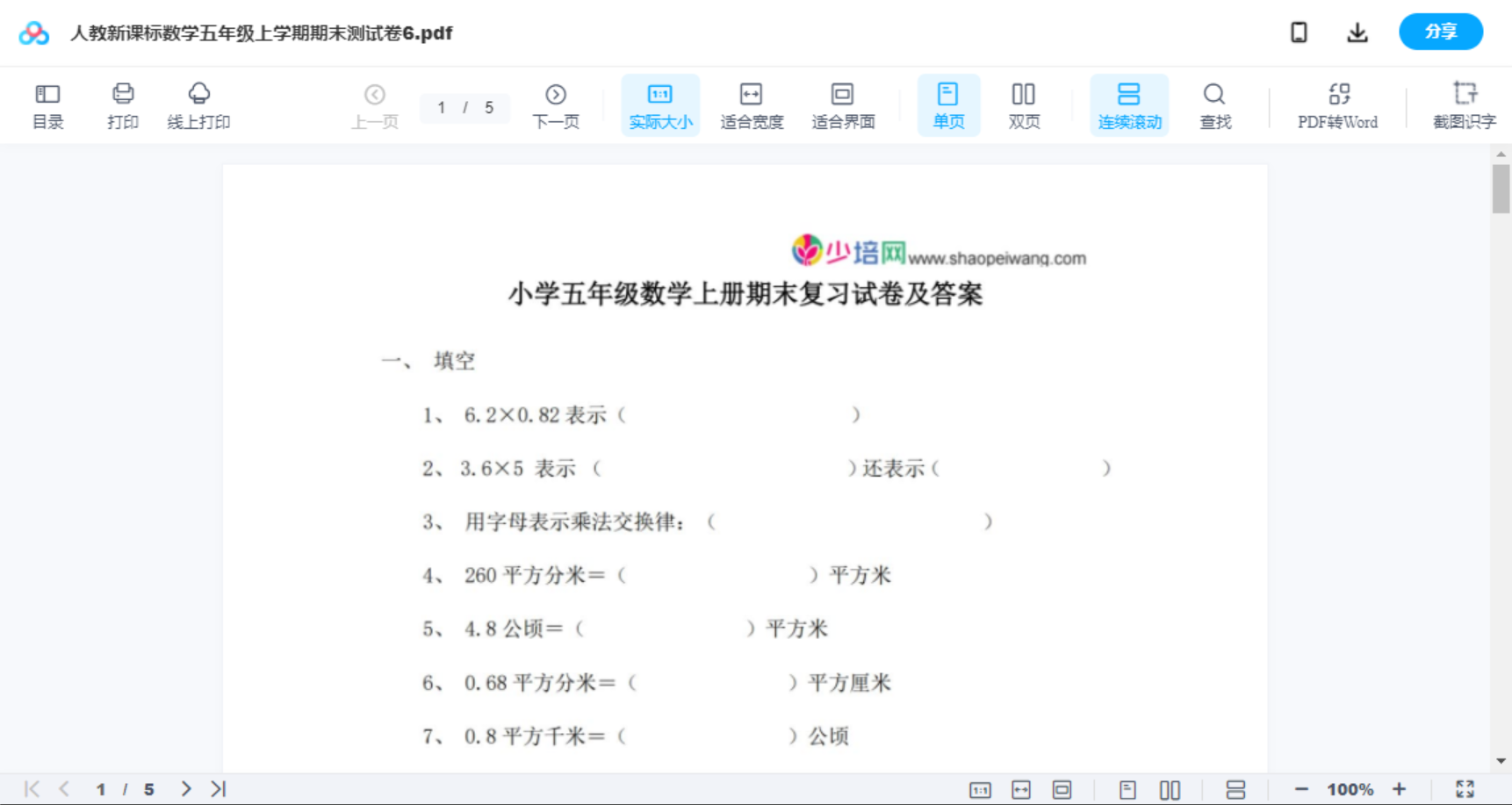
Task: Select 实际大小 actual size mode
Action: (x=659, y=104)
